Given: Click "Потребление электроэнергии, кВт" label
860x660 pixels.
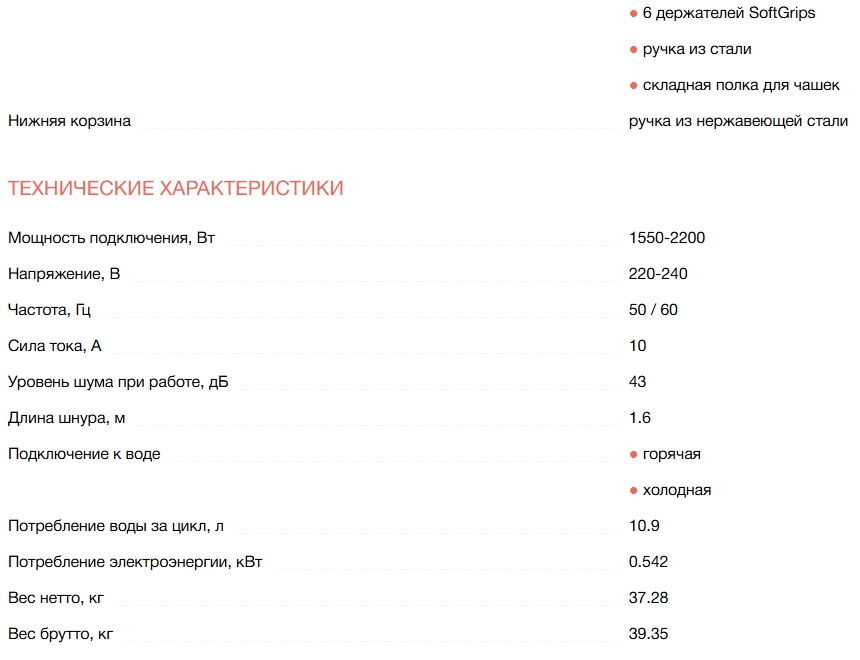Looking at the screenshot, I should (x=135, y=562).
